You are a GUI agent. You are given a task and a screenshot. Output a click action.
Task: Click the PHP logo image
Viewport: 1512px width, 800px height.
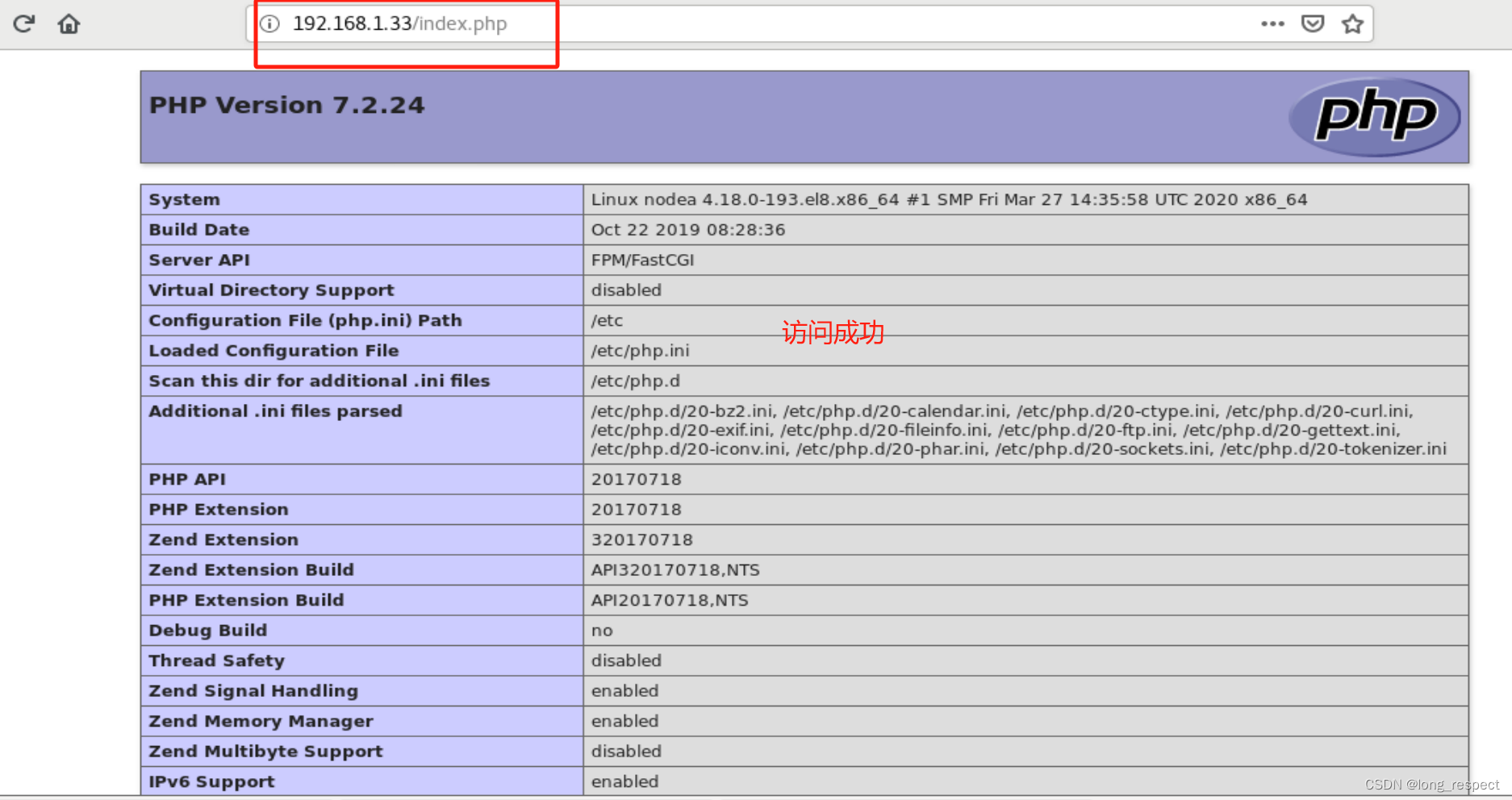tap(1375, 117)
